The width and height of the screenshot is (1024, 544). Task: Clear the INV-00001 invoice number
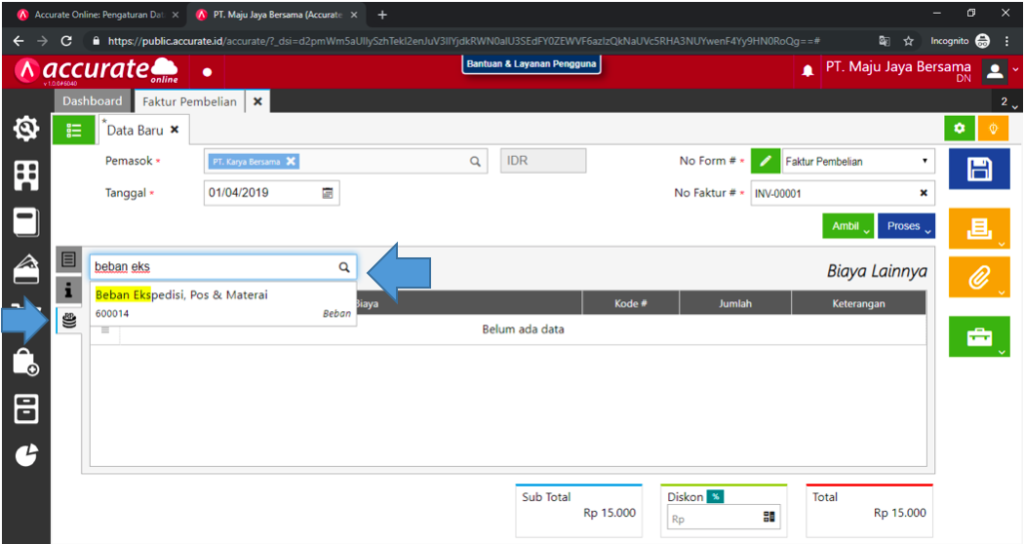click(923, 193)
